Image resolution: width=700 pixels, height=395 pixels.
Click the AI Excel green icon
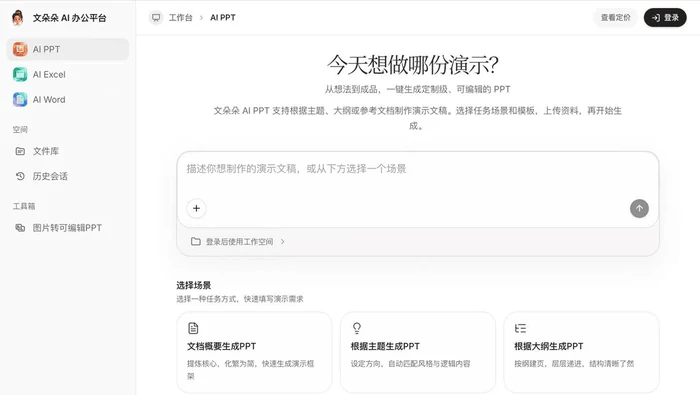pyautogui.click(x=20, y=75)
